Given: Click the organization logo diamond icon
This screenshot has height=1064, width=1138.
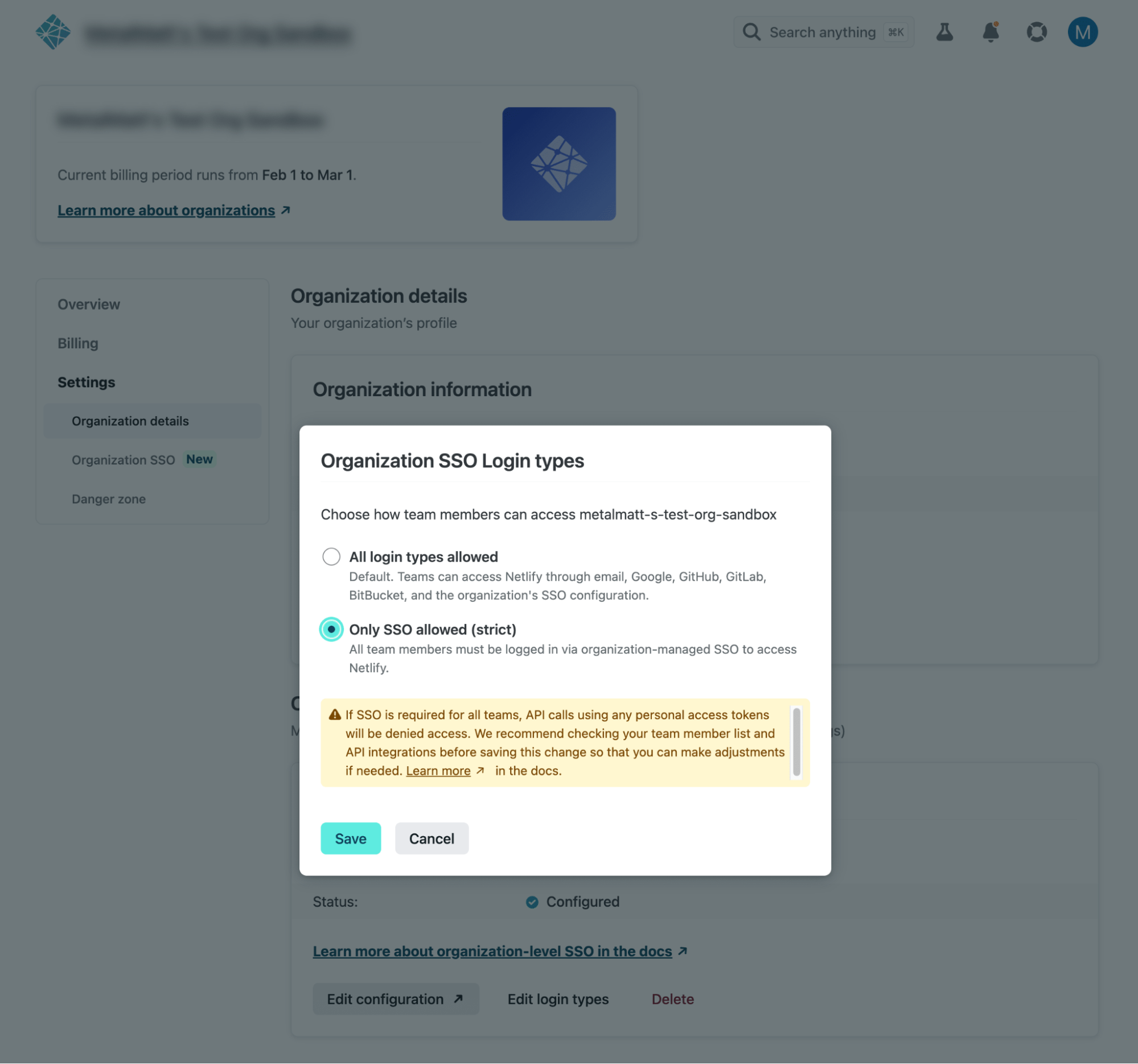Looking at the screenshot, I should coord(558,163).
